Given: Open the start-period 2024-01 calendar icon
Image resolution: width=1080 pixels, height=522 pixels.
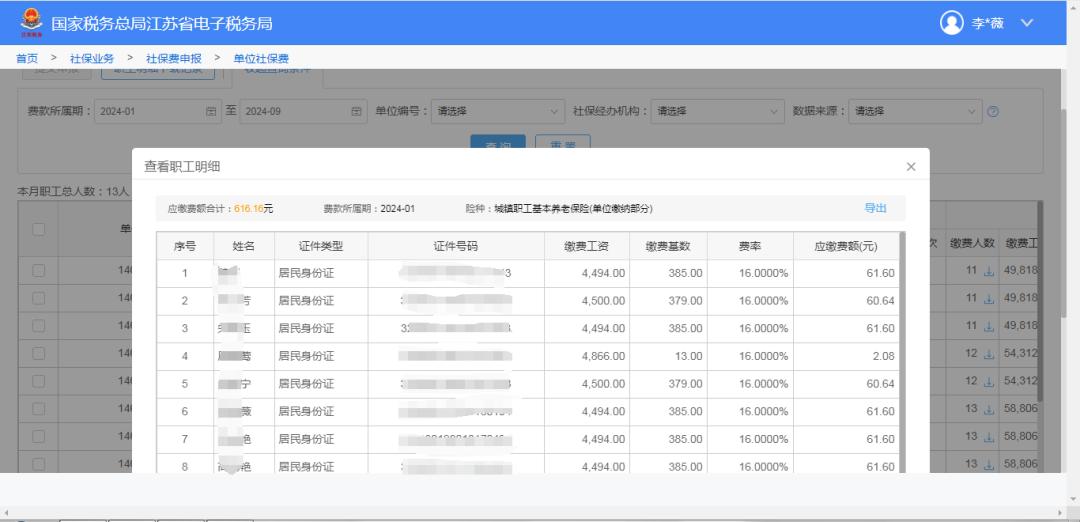Looking at the screenshot, I should tap(211, 111).
